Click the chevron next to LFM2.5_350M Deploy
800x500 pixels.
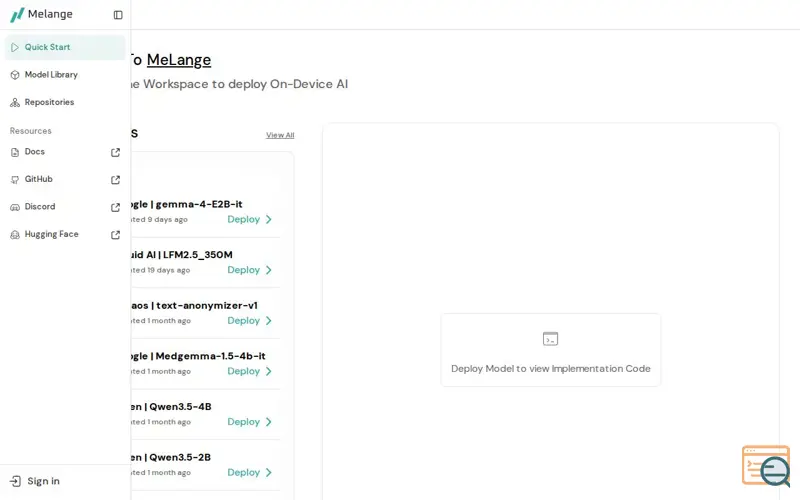point(269,270)
